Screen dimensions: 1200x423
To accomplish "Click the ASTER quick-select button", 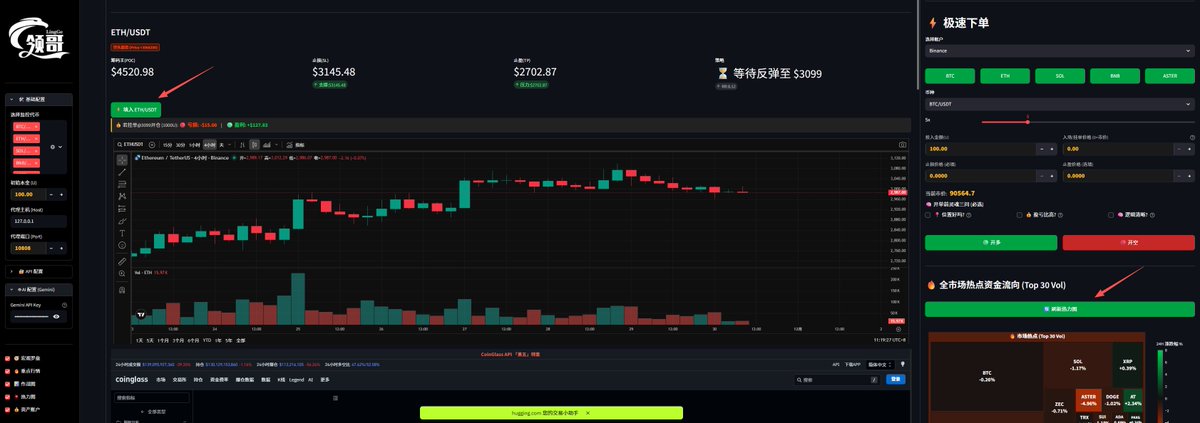I will (1172, 76).
